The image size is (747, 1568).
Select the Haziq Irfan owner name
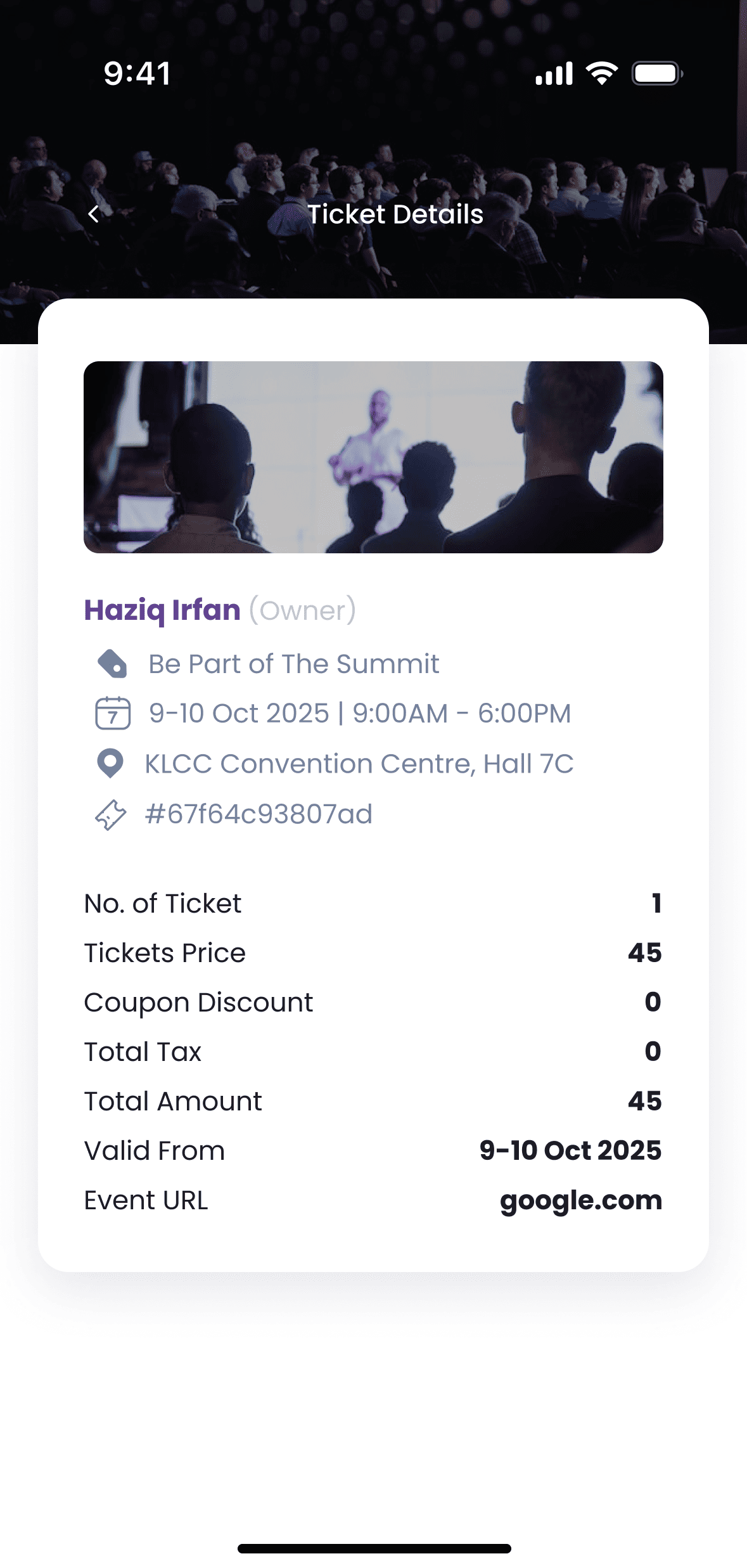coord(162,610)
